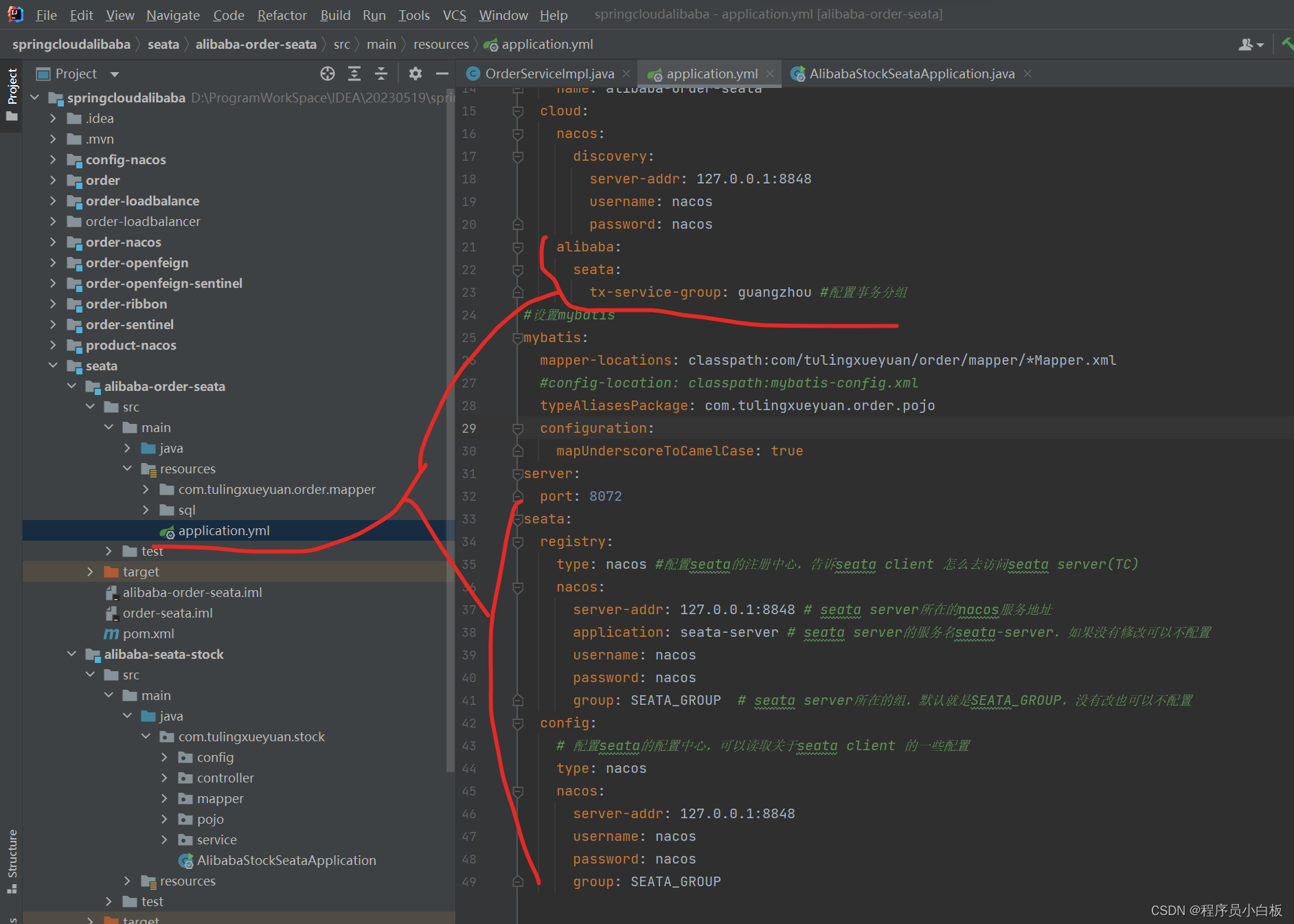Open the Window menu
This screenshot has height=924, width=1294.
[x=503, y=15]
